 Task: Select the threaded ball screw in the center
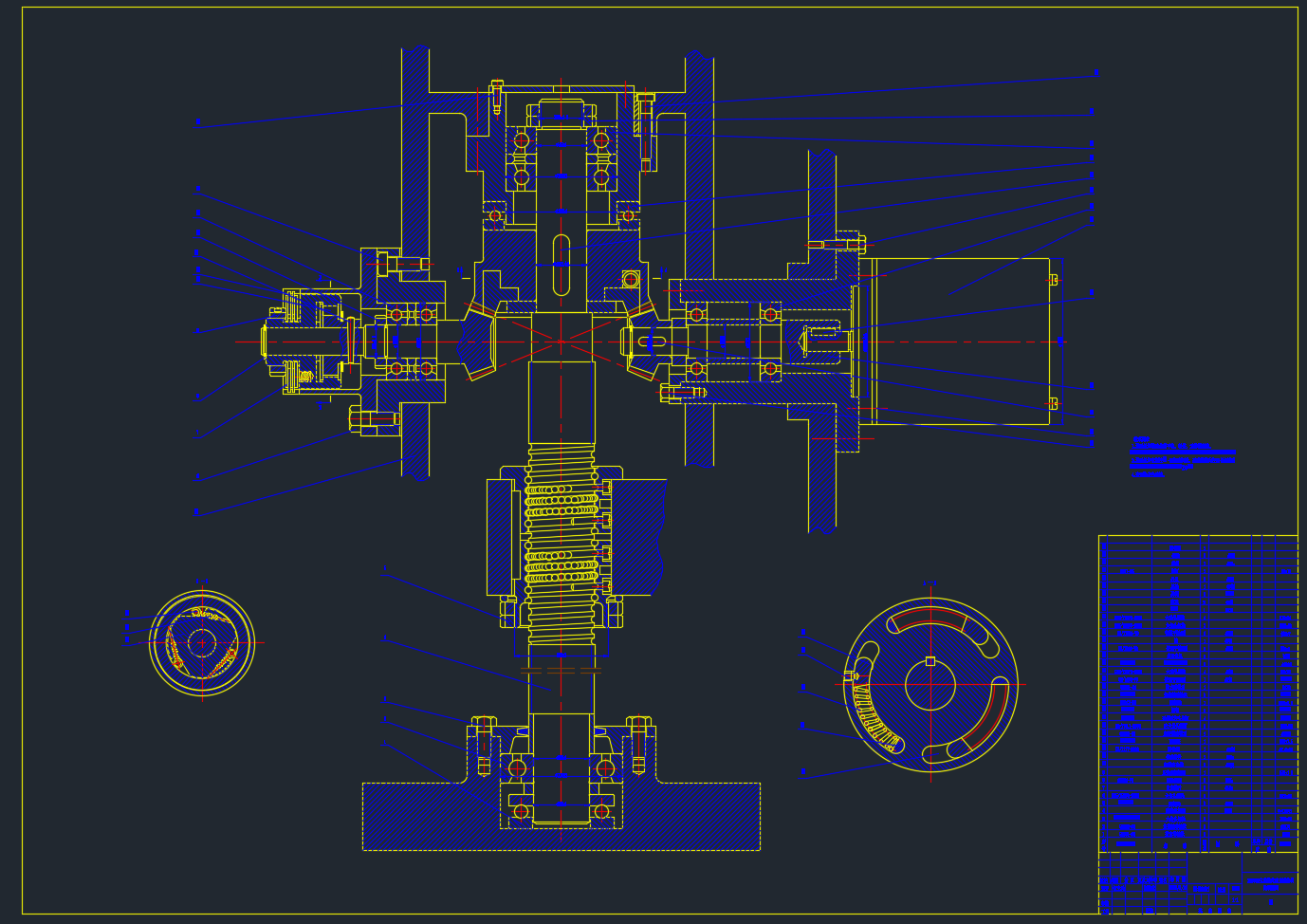click(561, 544)
